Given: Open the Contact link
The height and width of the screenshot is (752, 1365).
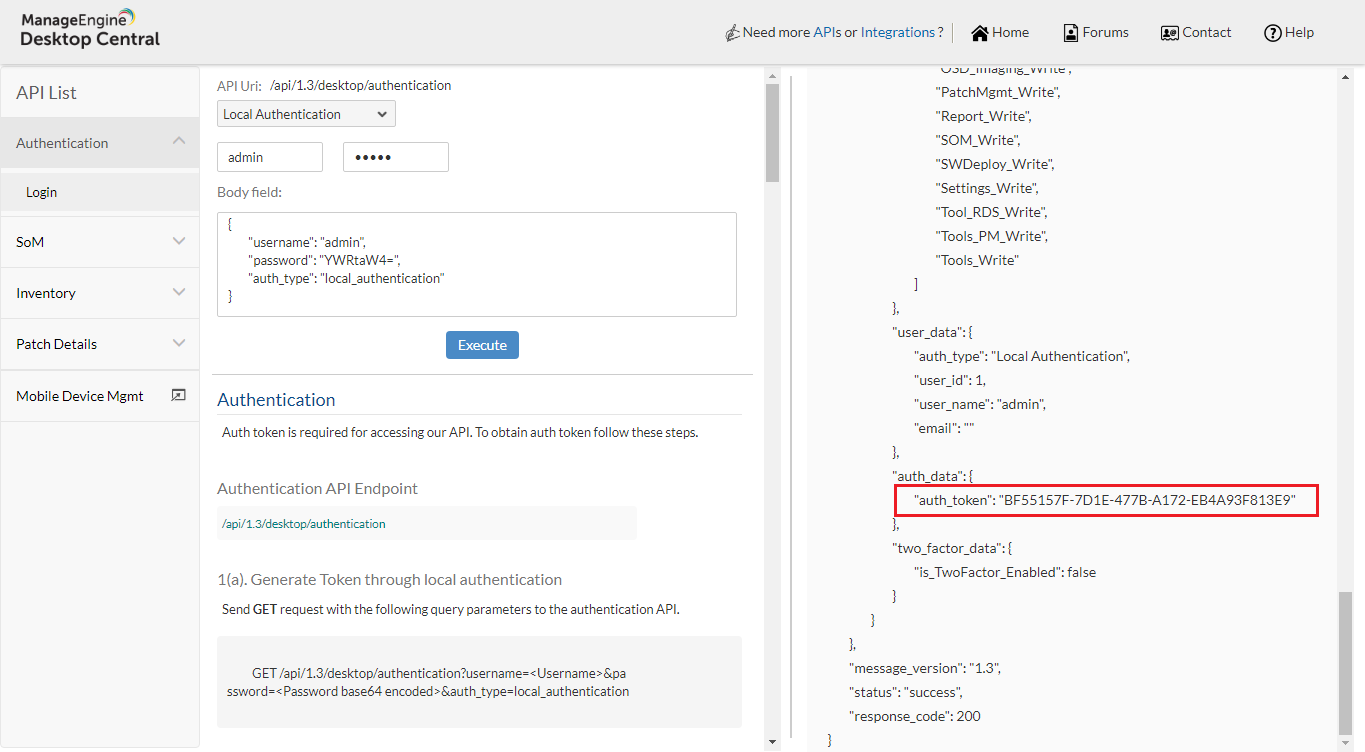Looking at the screenshot, I should [1207, 33].
